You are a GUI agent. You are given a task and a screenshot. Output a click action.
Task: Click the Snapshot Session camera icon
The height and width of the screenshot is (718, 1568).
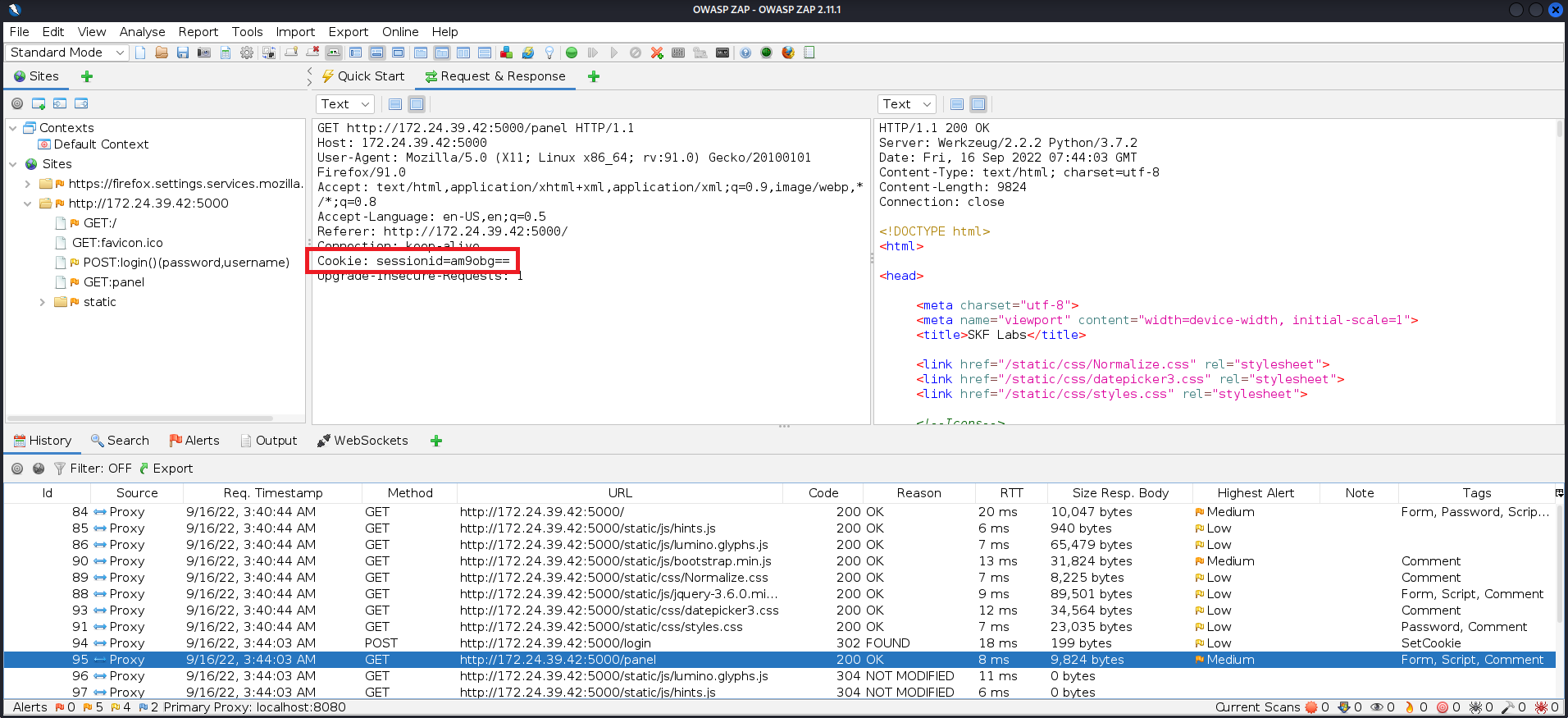204,53
